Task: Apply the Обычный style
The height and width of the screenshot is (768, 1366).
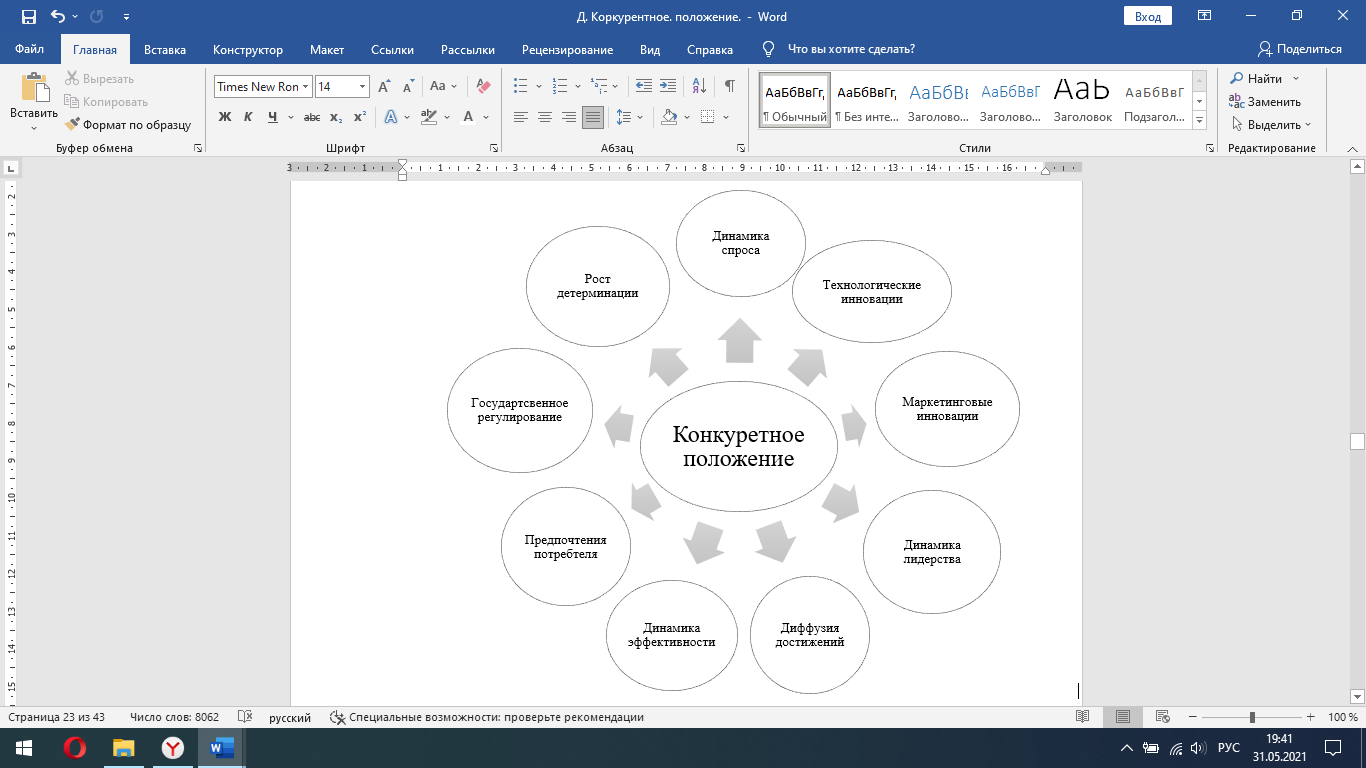Action: point(795,101)
